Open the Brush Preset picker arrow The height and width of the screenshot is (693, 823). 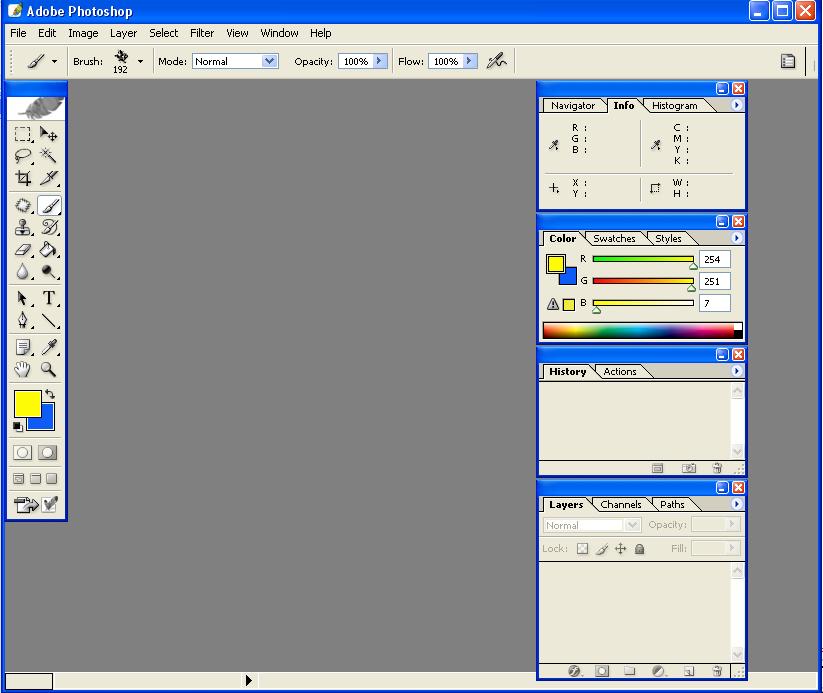(140, 61)
